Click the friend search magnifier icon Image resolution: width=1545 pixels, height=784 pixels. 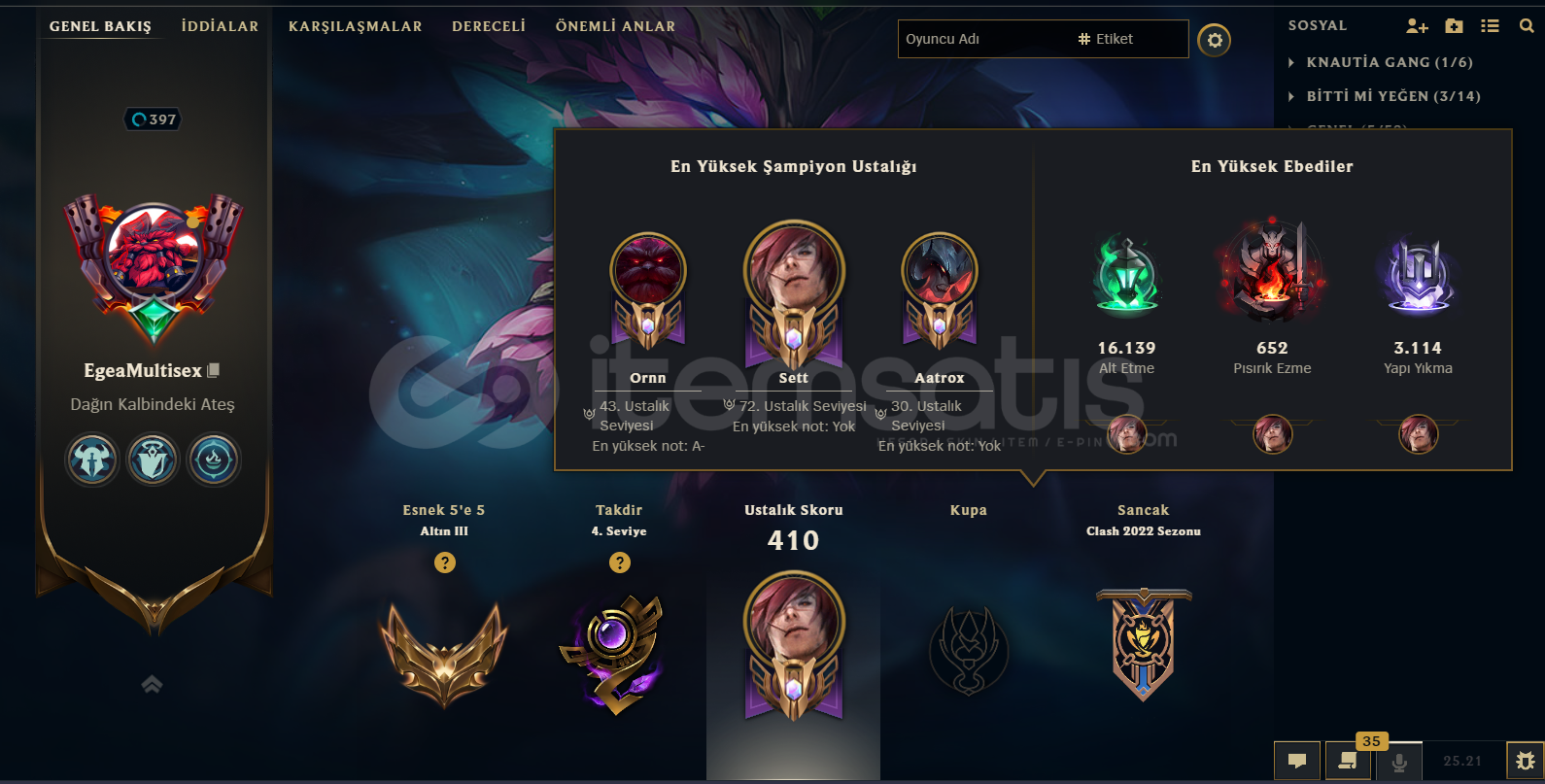click(1527, 26)
